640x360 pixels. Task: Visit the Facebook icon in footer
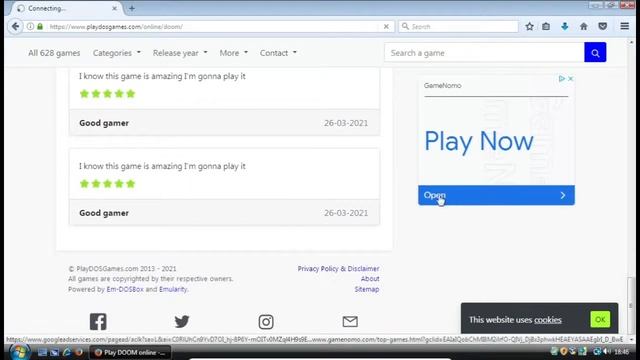click(x=98, y=322)
